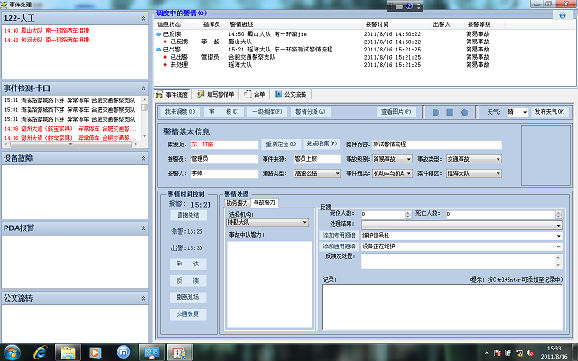This screenshot has height=361, width=578.
Task: Switch to the first sub-tab under 警情处置
Action: click(237, 203)
